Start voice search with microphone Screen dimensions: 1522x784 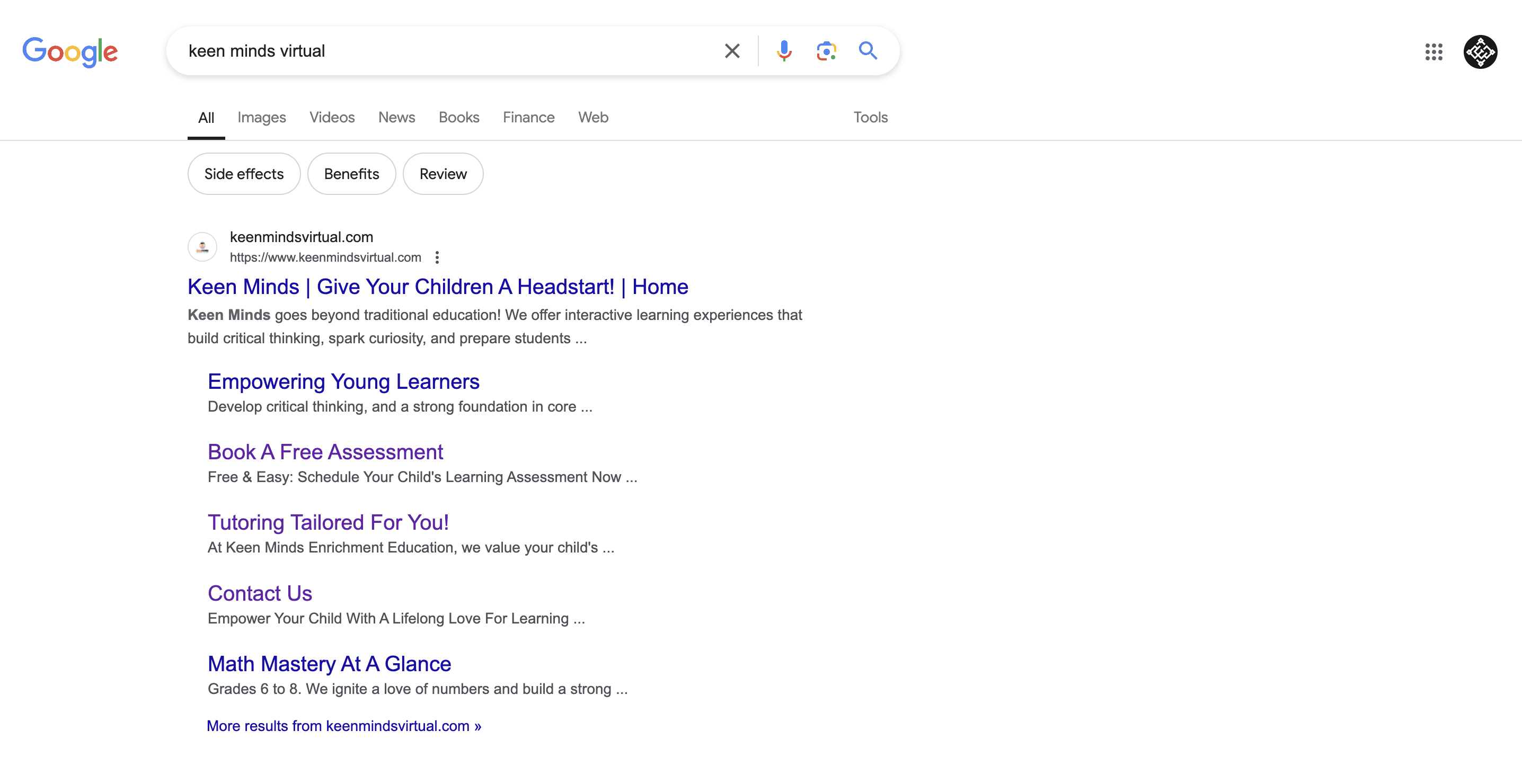click(x=783, y=51)
